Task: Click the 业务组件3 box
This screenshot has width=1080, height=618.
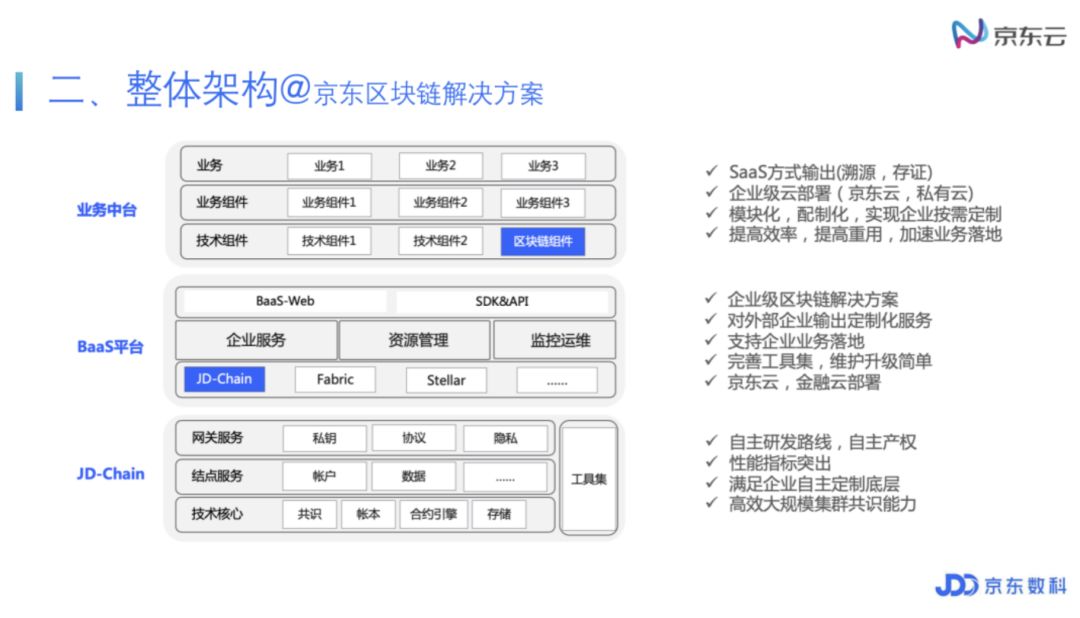Action: (x=543, y=203)
